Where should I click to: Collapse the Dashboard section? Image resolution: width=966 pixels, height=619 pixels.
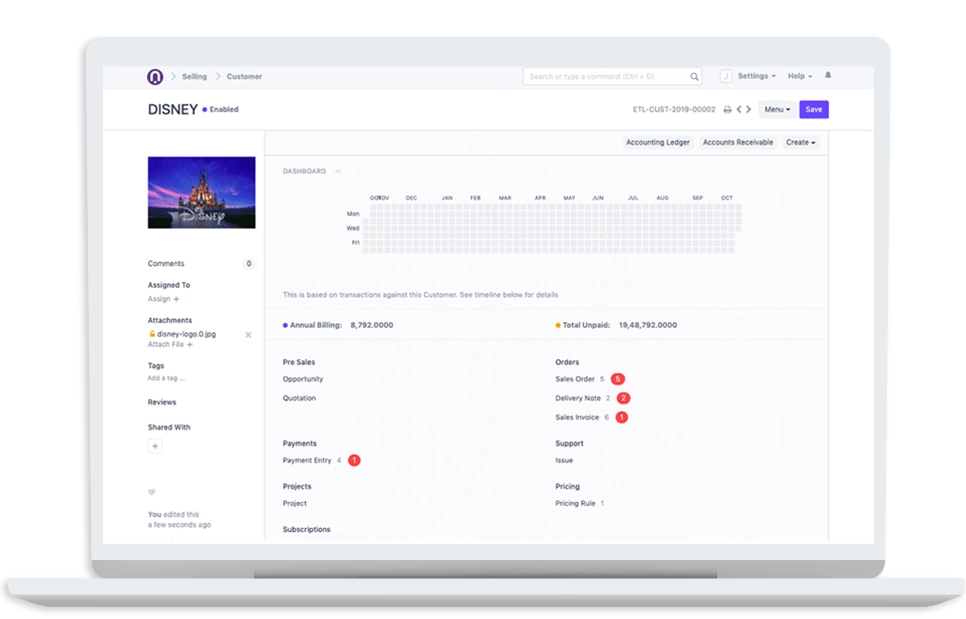[338, 171]
